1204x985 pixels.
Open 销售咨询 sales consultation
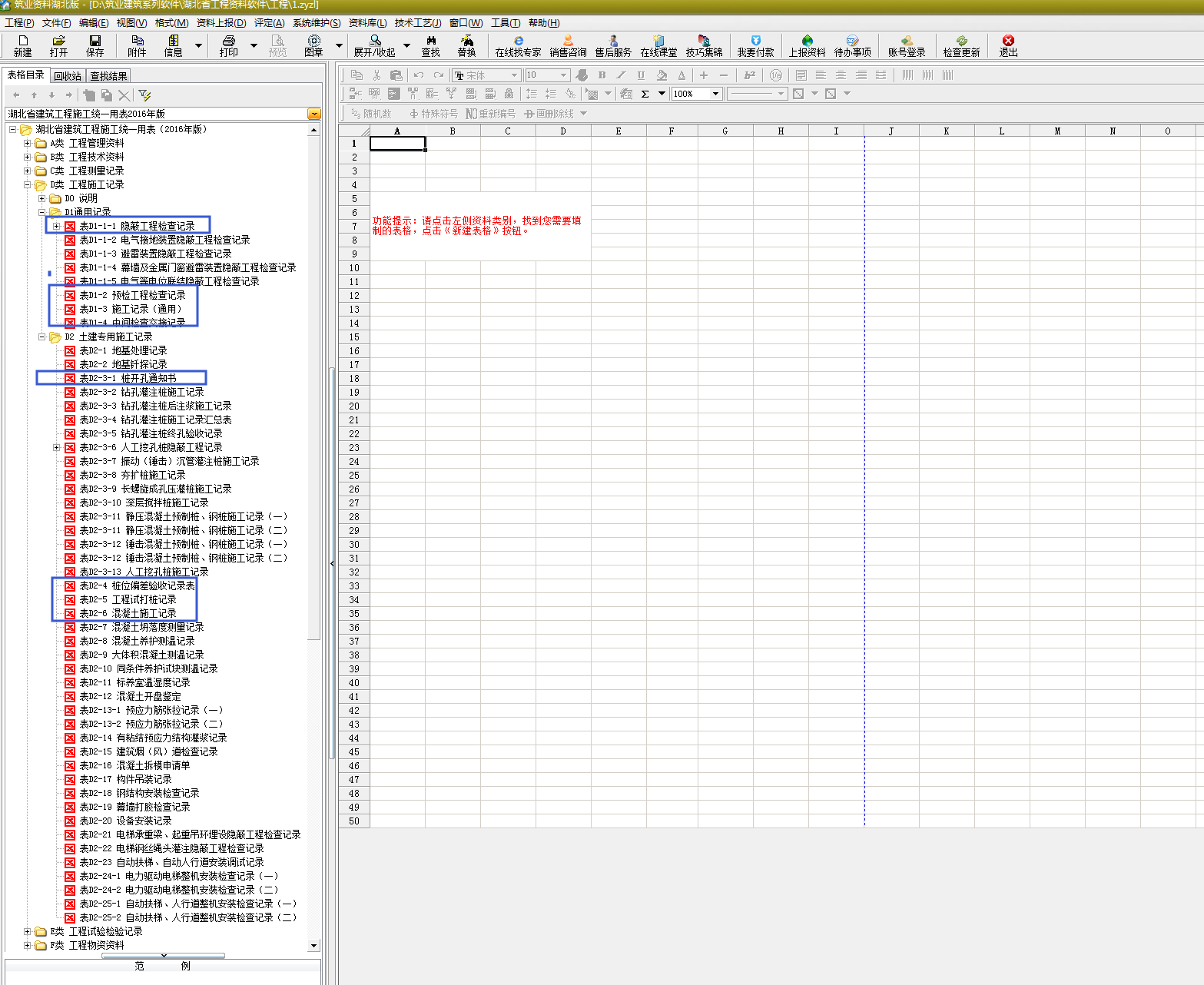tap(569, 45)
